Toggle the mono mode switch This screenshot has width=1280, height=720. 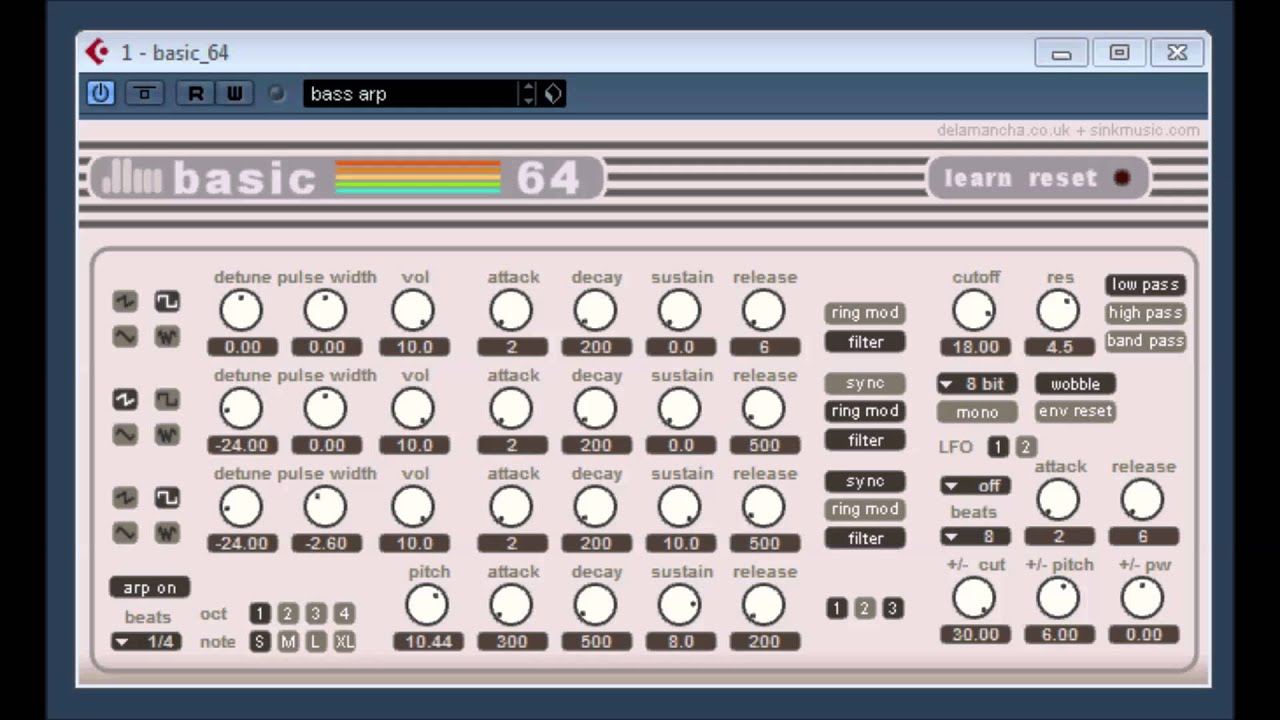click(x=977, y=412)
